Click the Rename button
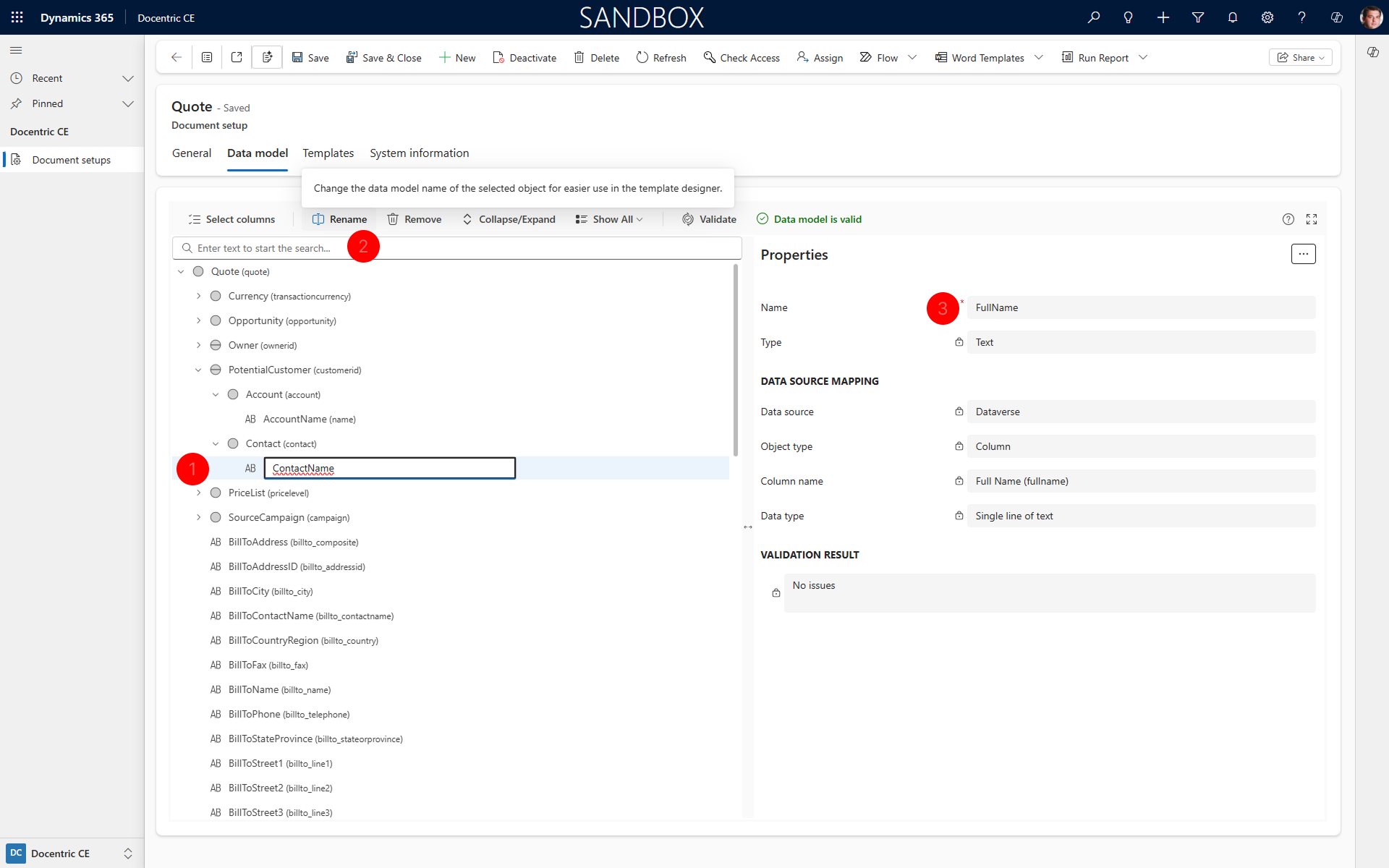Screen dimensions: 1389x868 tap(339, 219)
